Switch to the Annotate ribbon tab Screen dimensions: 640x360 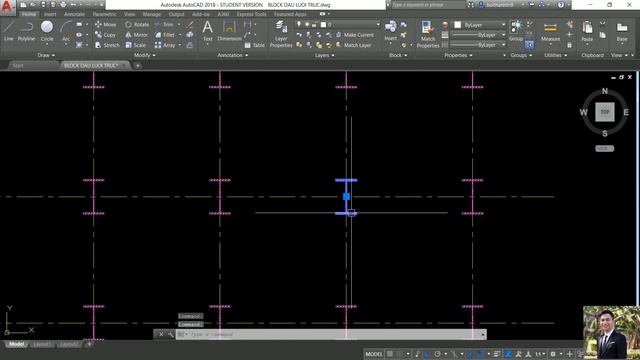click(x=75, y=14)
